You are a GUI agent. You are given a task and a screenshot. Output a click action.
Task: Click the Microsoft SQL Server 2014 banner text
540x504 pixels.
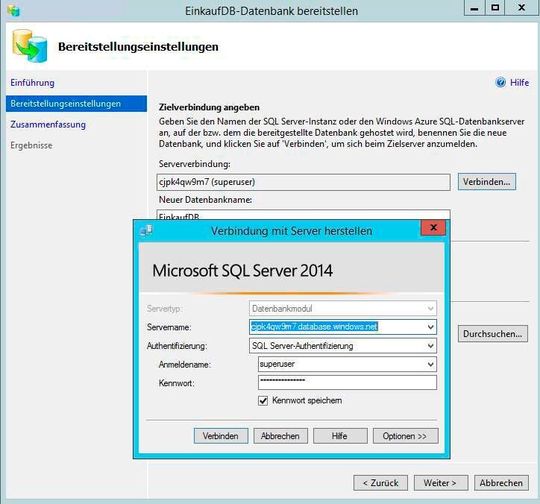[242, 270]
